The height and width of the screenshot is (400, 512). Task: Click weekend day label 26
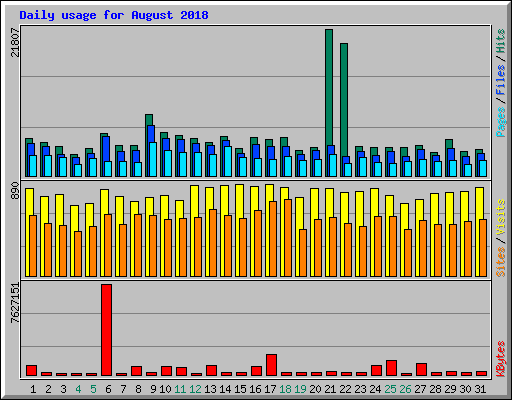[405, 389]
